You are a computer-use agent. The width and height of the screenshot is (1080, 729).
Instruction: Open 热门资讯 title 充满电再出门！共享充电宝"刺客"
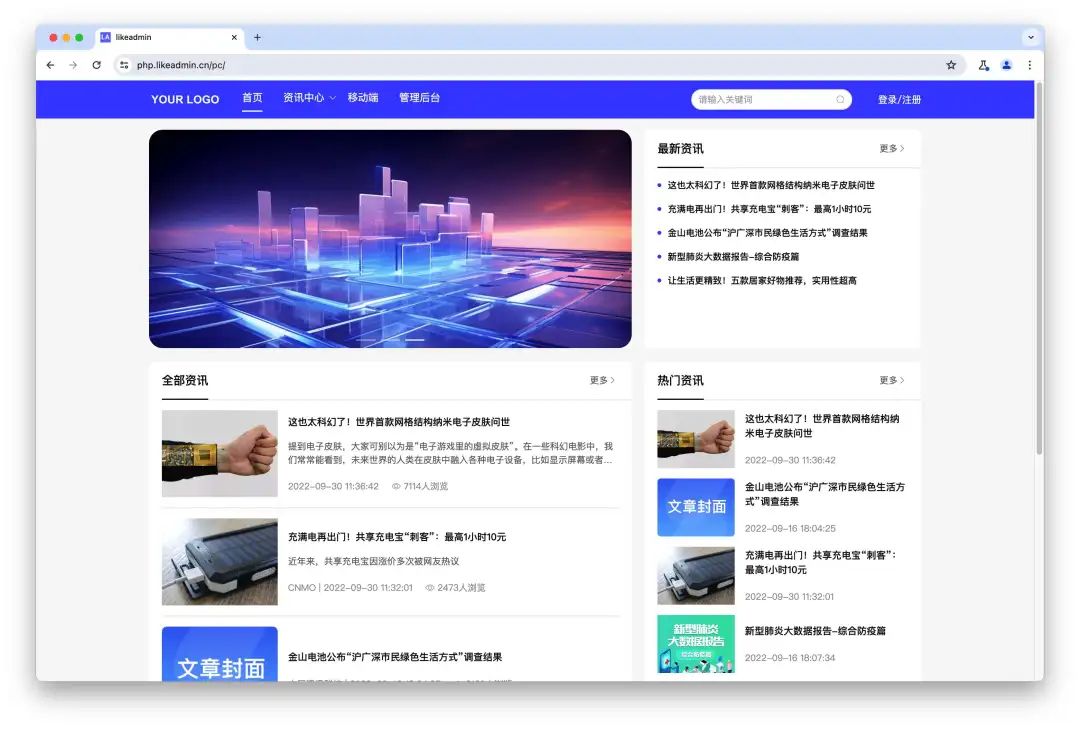click(820, 562)
